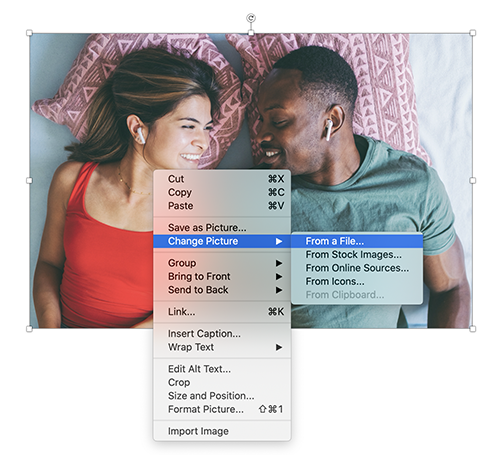Click the top-right corner resize handle
This screenshot has height=455, width=500.
(473, 33)
